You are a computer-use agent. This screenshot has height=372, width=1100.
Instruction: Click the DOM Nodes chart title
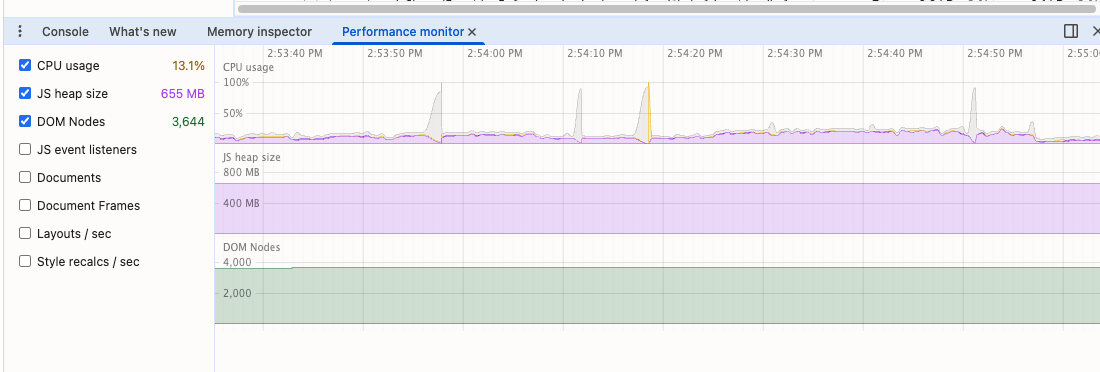[x=251, y=247]
